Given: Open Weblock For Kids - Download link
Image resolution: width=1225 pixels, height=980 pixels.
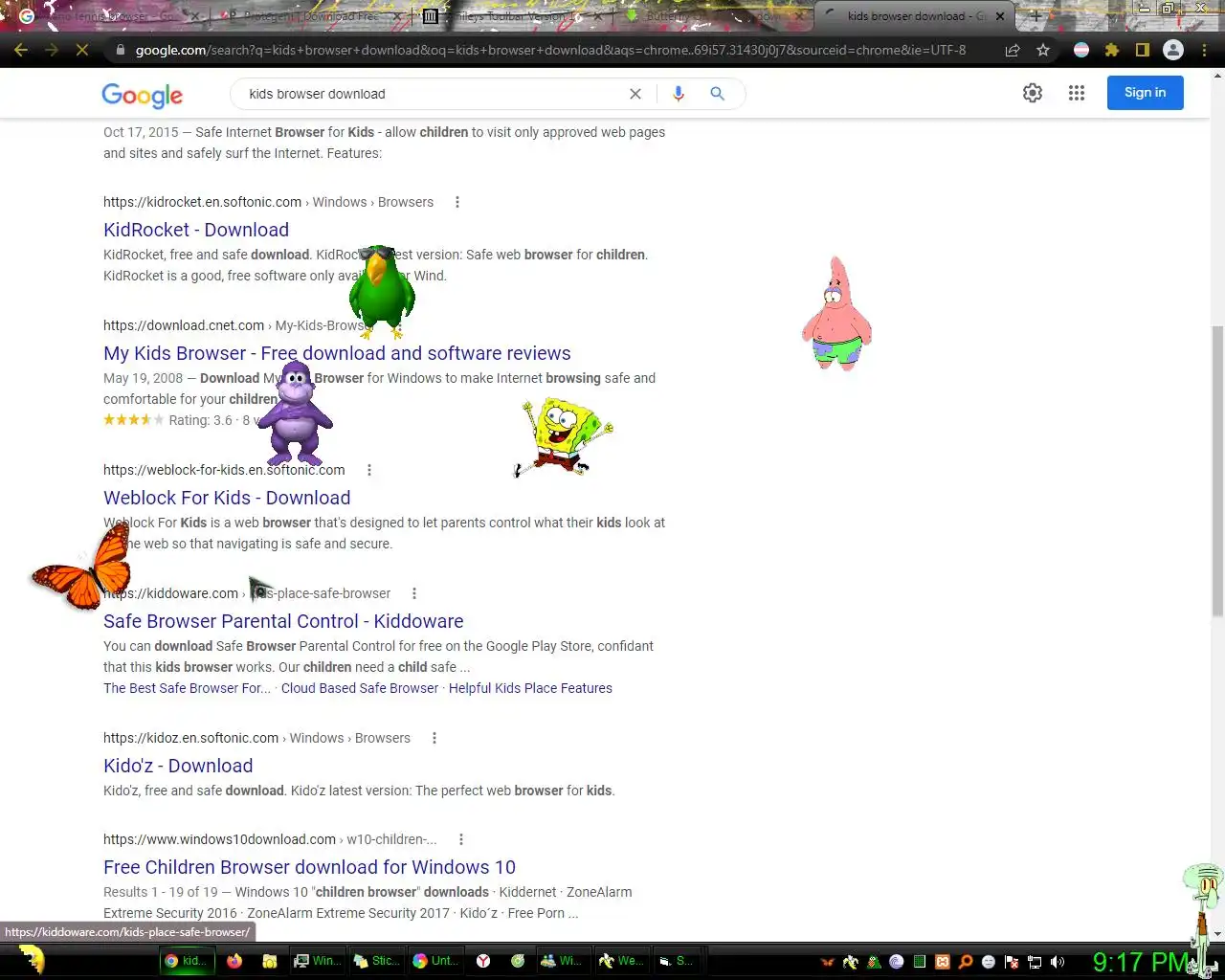Looking at the screenshot, I should (x=227, y=498).
